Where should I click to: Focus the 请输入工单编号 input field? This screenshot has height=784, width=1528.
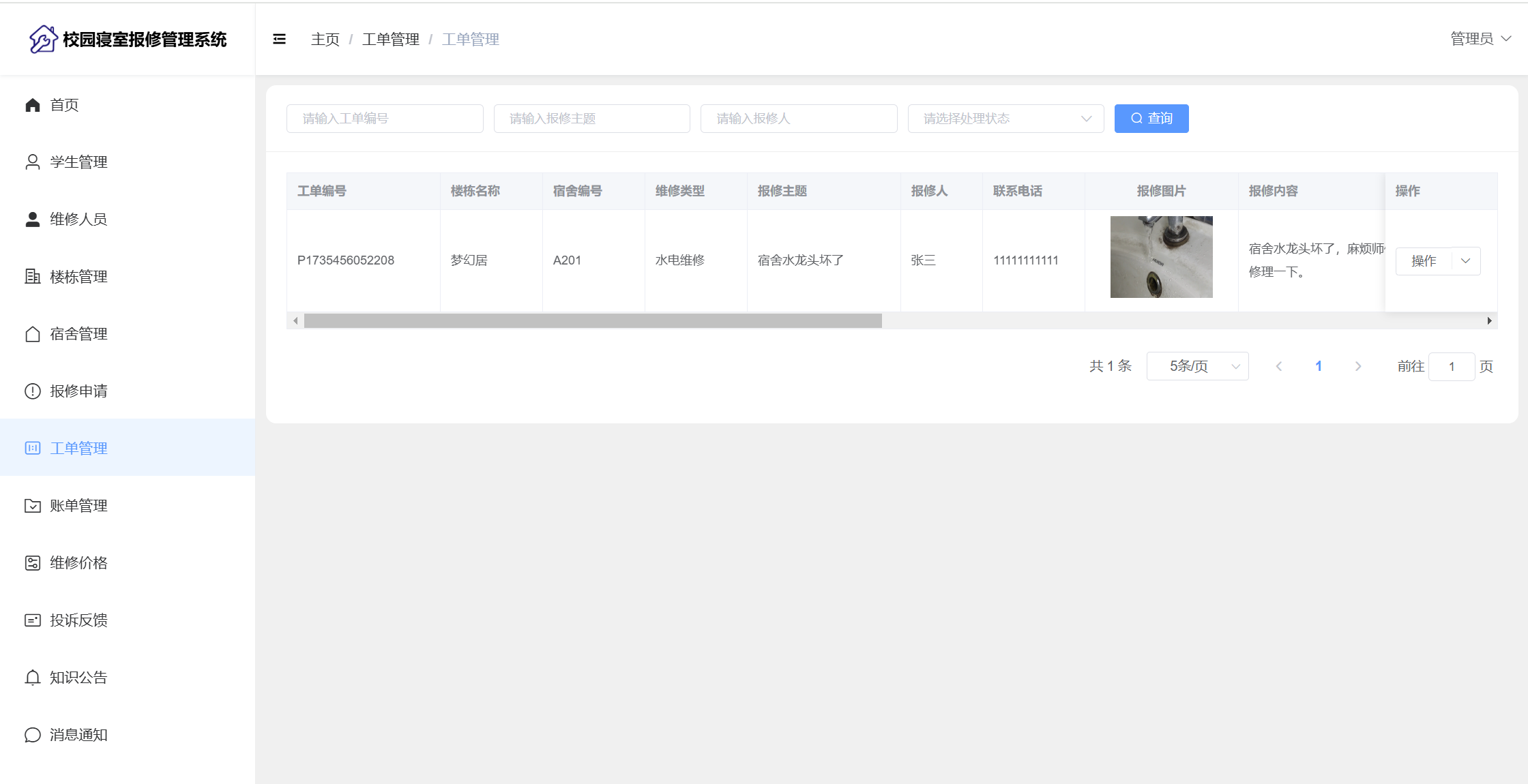point(385,119)
